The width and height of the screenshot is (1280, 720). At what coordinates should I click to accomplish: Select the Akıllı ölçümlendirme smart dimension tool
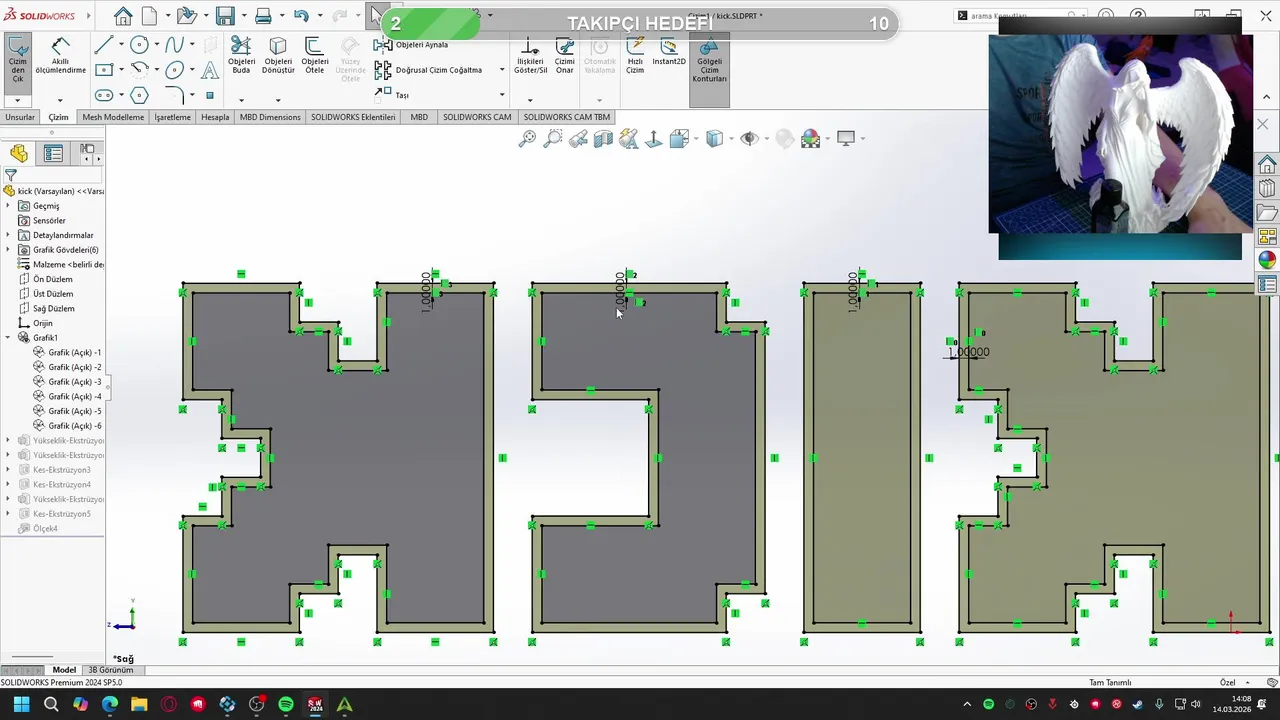point(60,57)
